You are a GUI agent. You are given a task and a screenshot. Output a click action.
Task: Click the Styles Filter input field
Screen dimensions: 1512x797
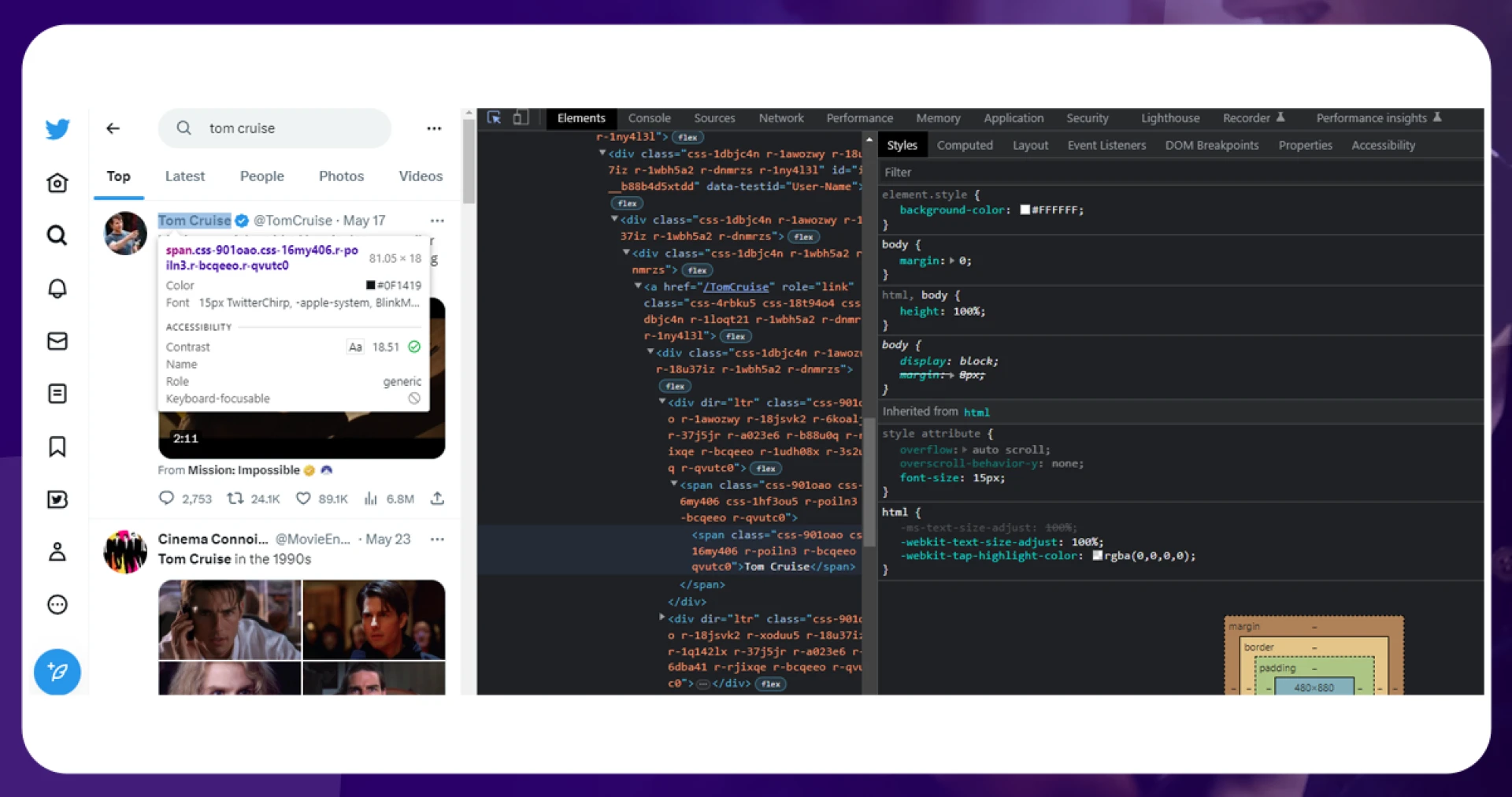(x=1180, y=172)
